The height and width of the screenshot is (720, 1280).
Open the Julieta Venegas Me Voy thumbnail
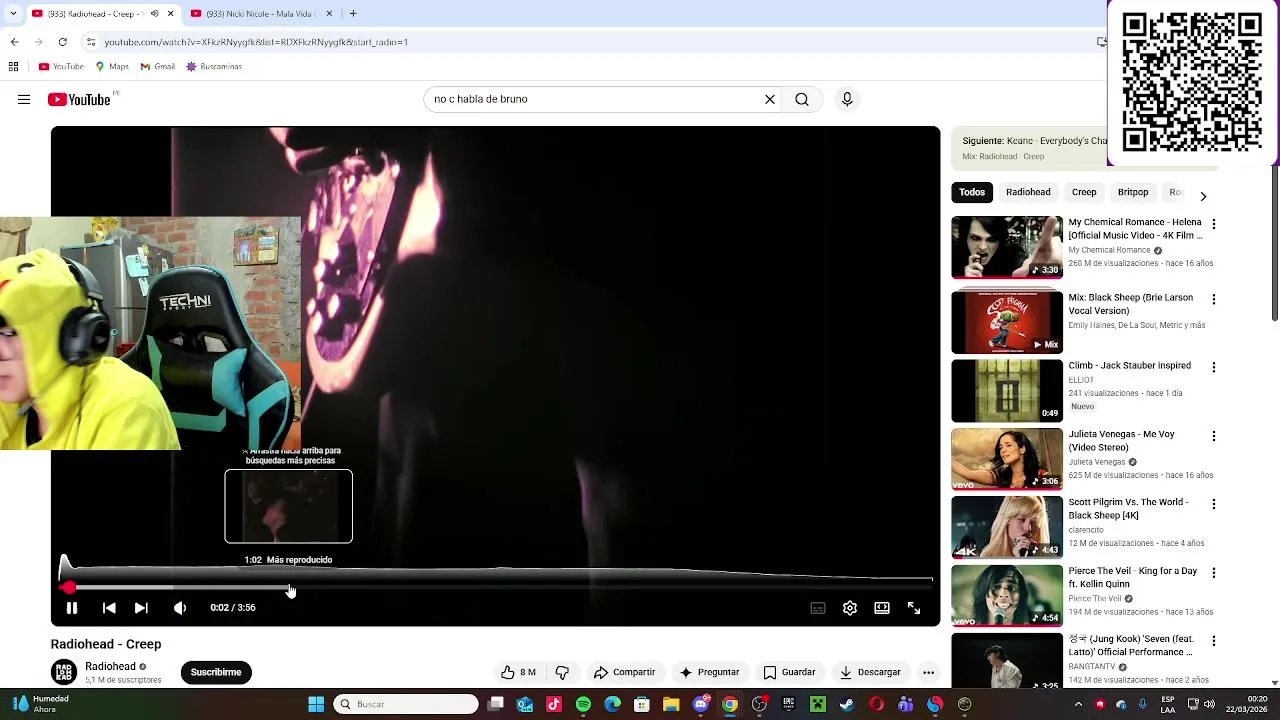coord(1007,459)
